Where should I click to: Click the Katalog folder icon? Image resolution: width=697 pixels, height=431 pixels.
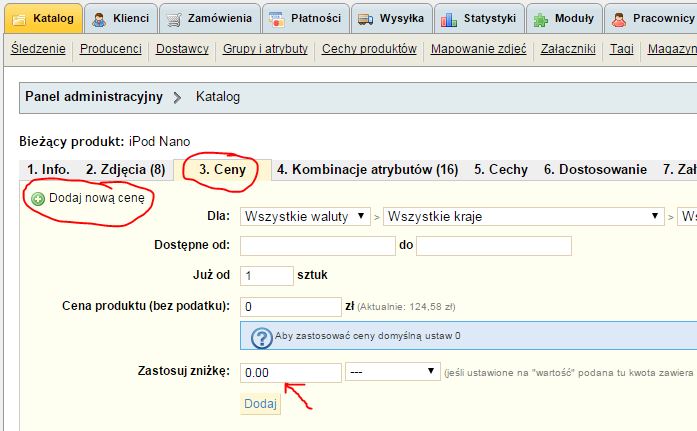(19, 20)
